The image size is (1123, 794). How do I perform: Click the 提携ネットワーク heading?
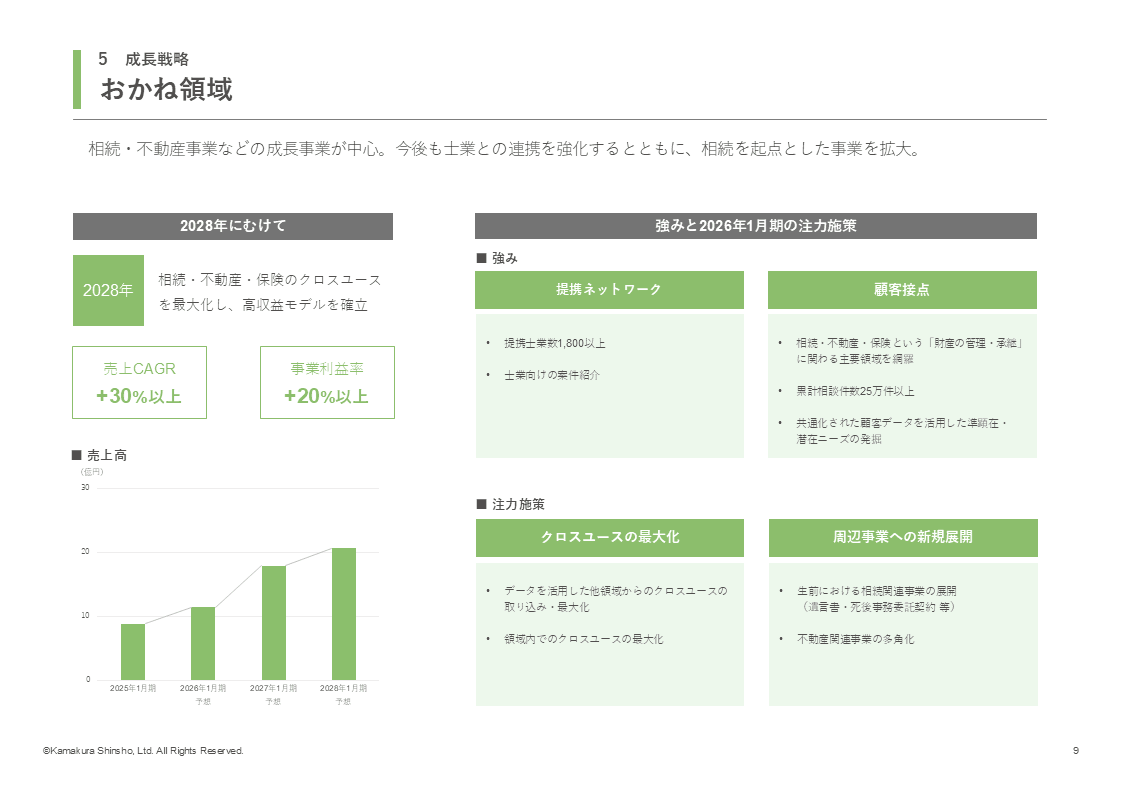click(x=609, y=290)
